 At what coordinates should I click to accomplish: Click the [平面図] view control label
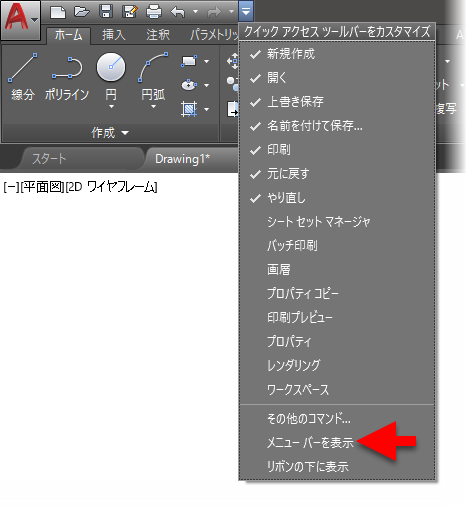pos(42,187)
